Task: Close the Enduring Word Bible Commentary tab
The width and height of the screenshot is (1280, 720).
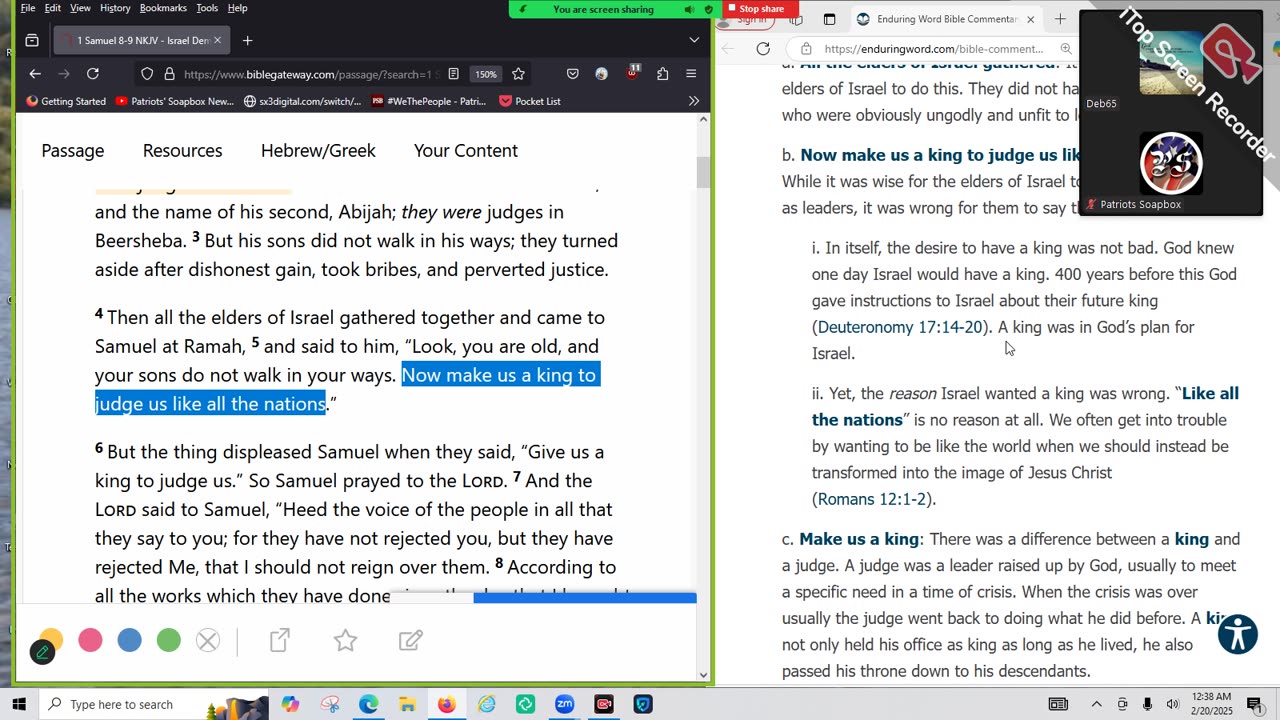Action: tap(1030, 19)
